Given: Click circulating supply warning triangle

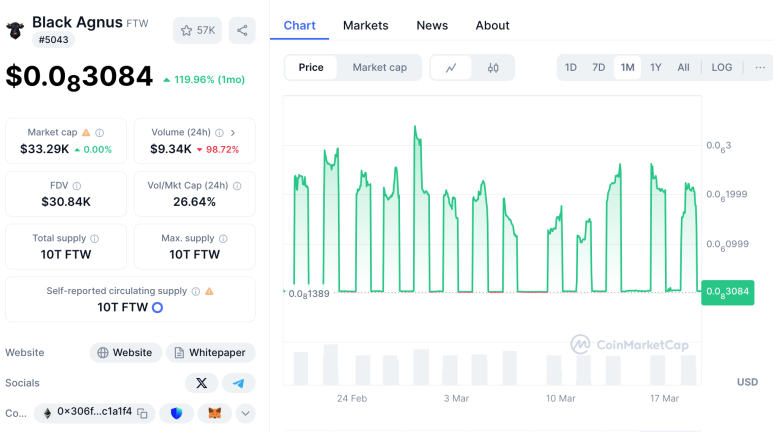Looking at the screenshot, I should pos(210,291).
